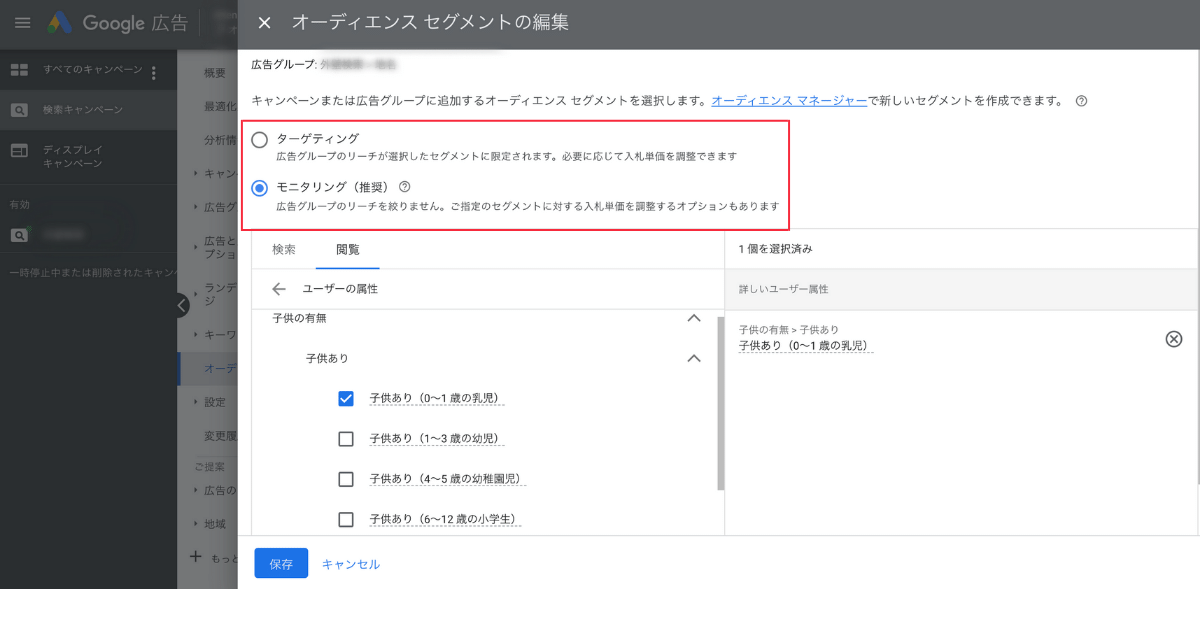Expand キーワード item in background sidebar
The width and height of the screenshot is (1200, 630).
196,334
